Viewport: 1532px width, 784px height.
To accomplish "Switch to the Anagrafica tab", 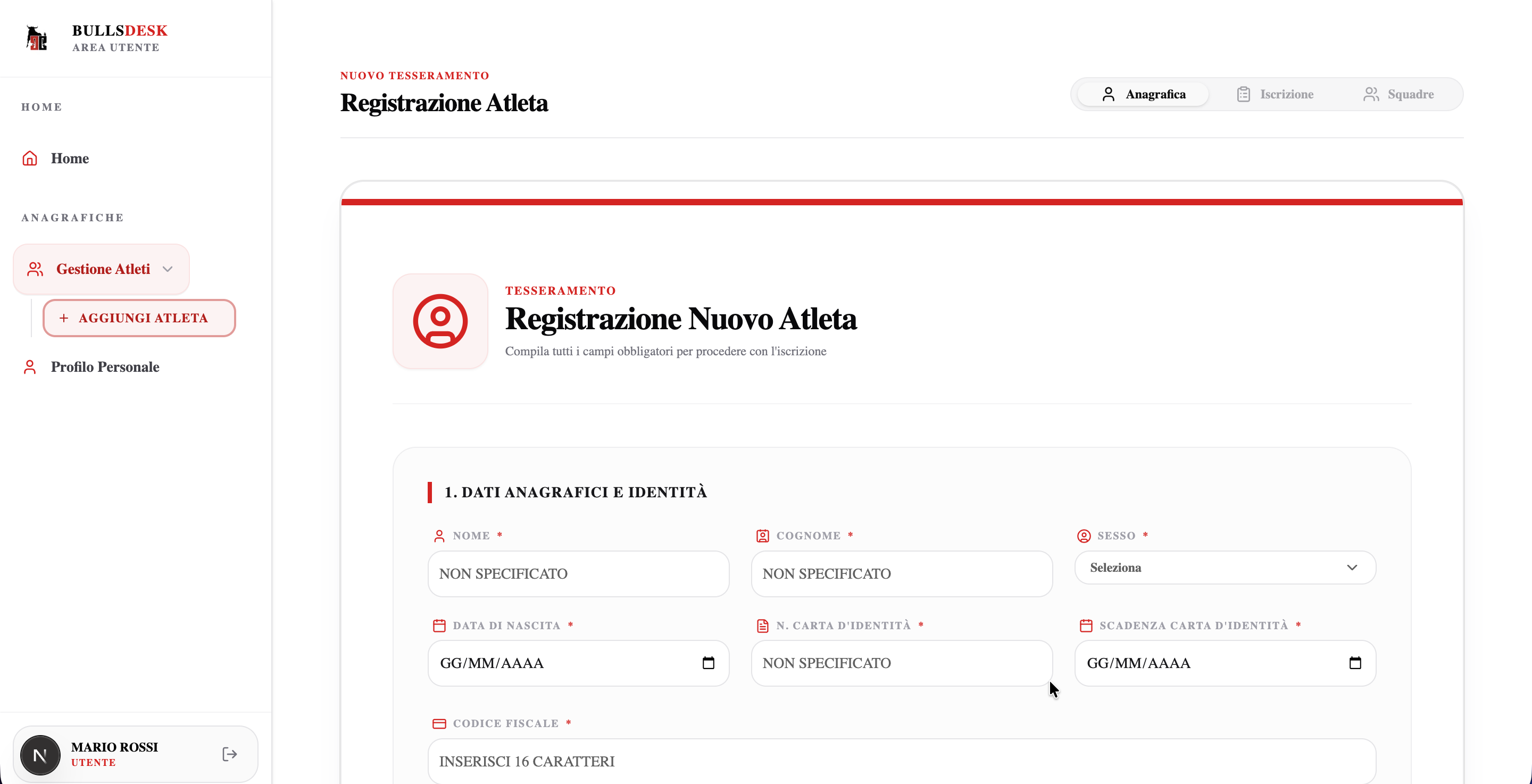I will tap(1143, 94).
